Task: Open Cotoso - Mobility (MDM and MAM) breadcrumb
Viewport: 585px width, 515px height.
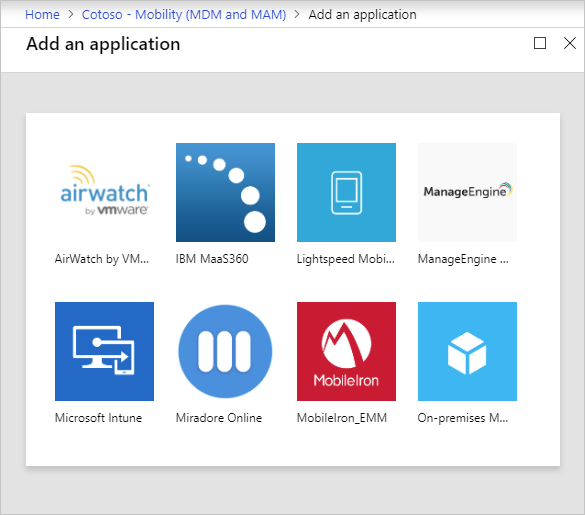Action: [x=184, y=15]
